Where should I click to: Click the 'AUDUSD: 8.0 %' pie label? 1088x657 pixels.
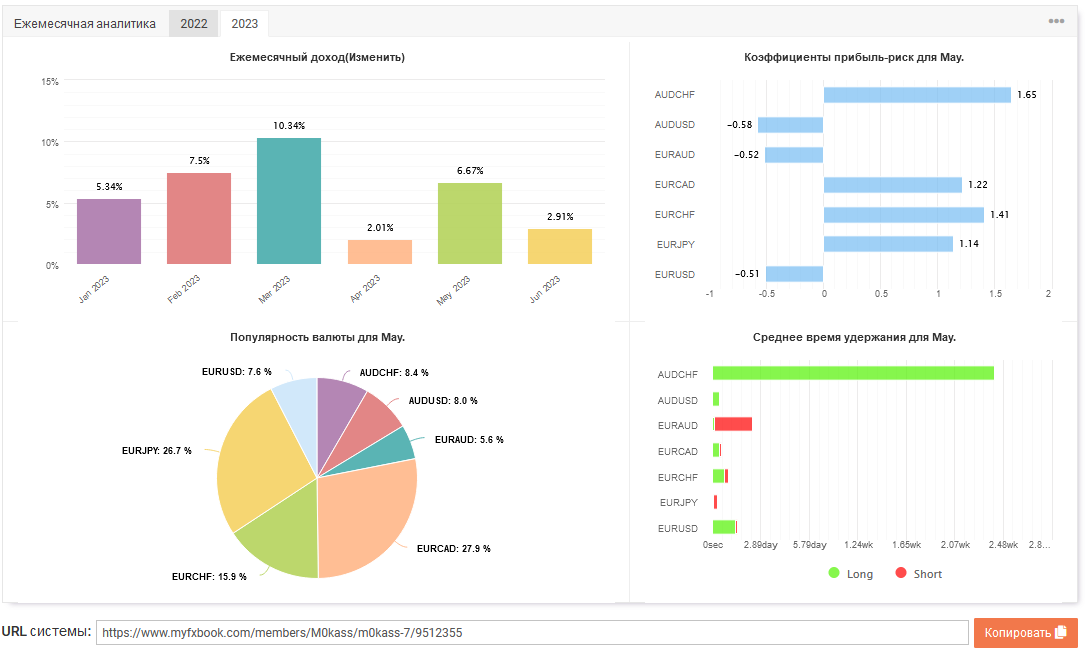coord(443,401)
